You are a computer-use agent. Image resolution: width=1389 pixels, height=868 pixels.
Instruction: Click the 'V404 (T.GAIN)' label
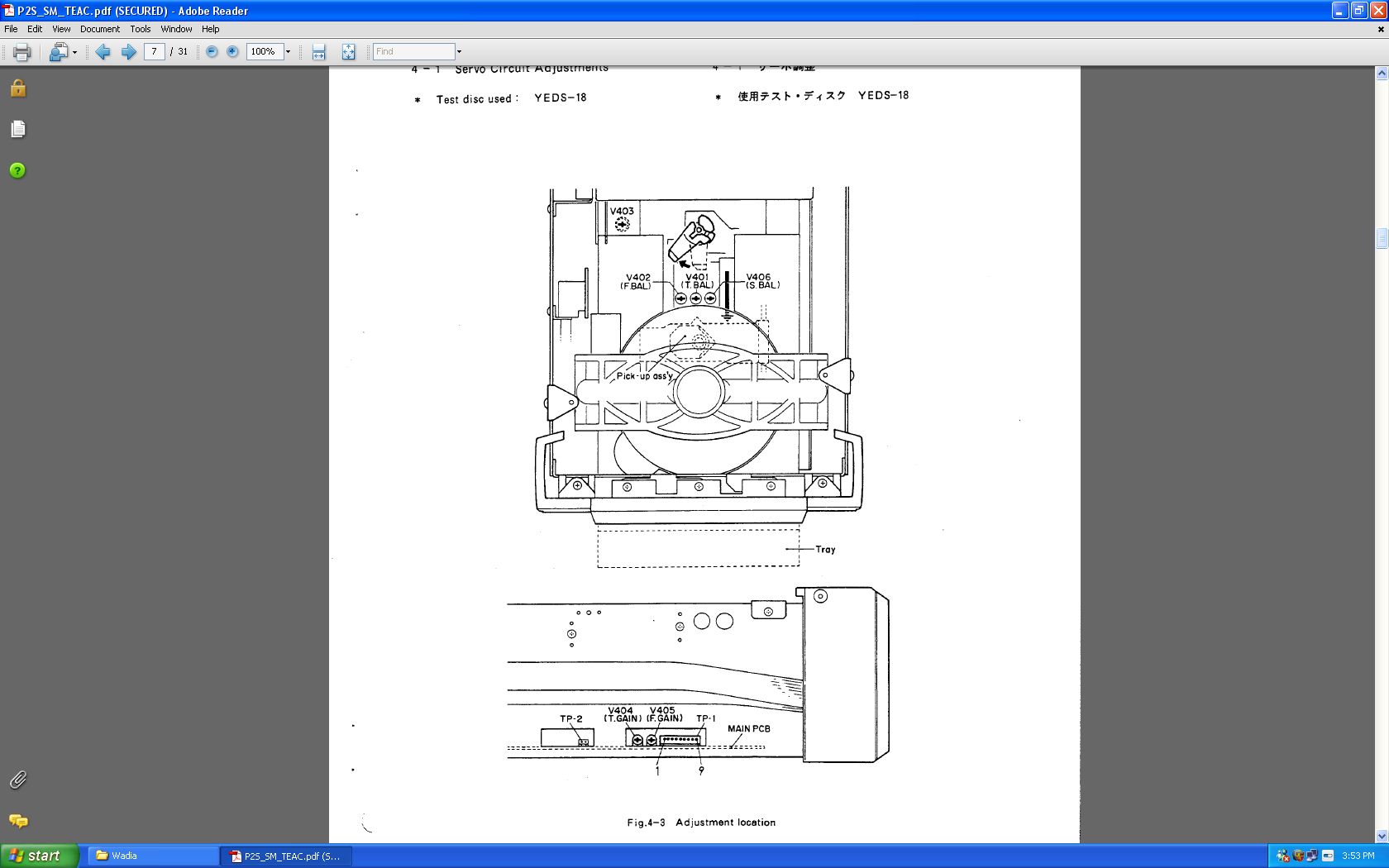(622, 714)
